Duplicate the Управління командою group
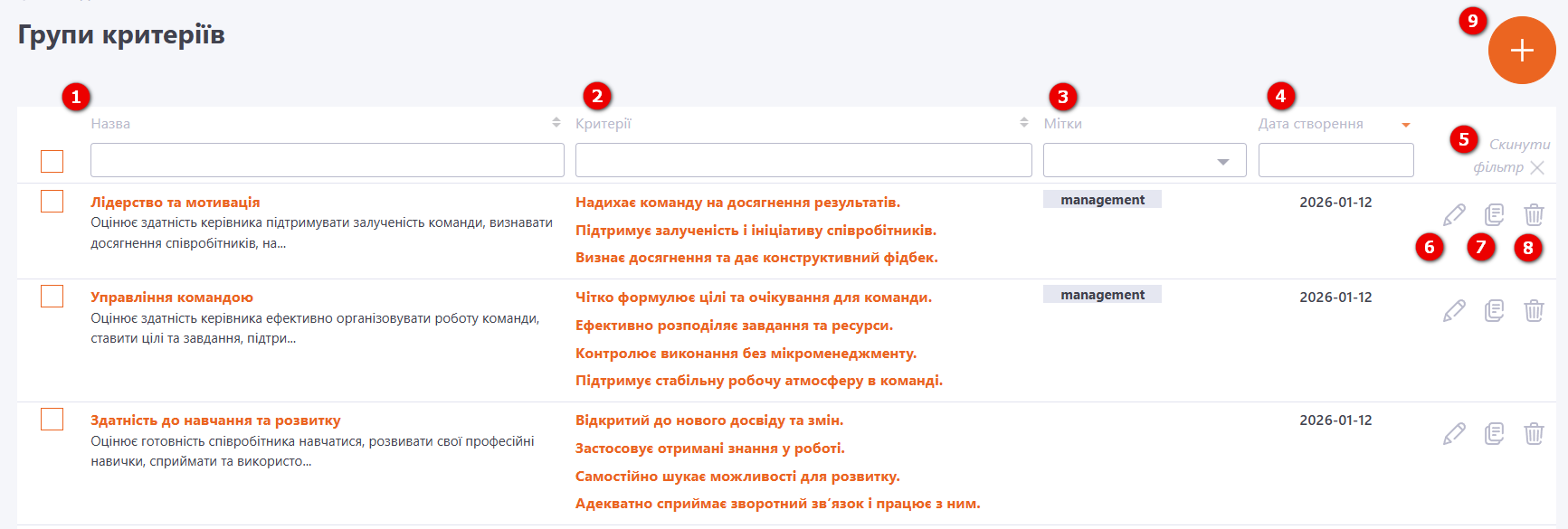Screen dimensions: 1568x529 tap(1495, 310)
